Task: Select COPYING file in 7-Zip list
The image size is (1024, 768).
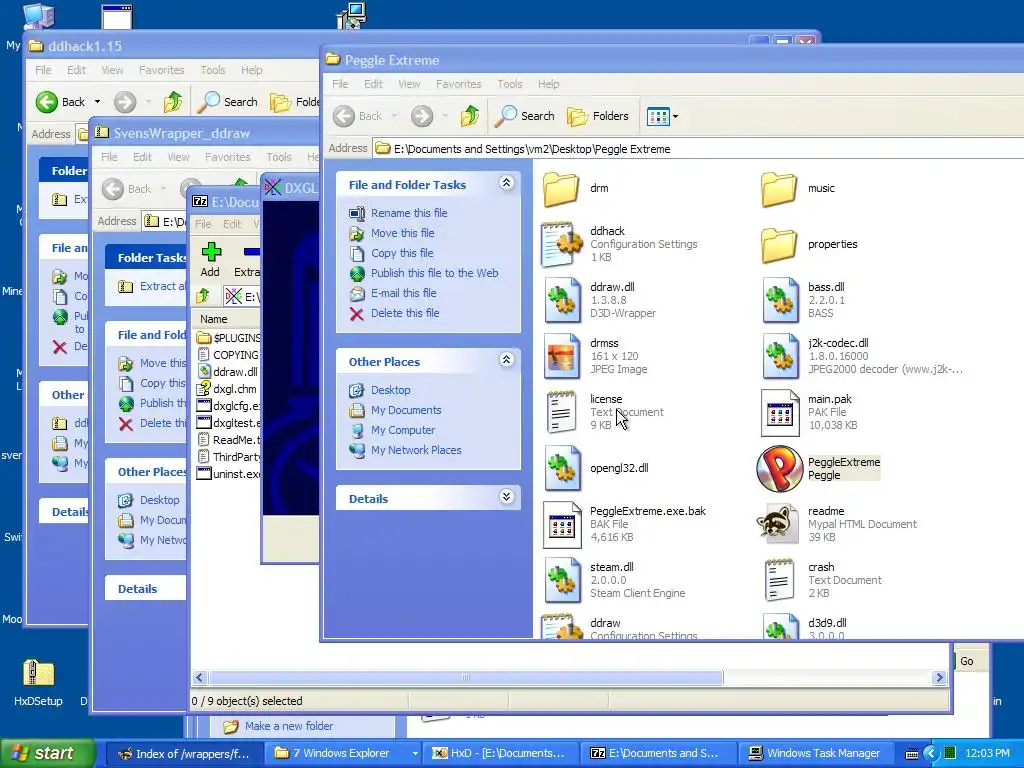Action: pos(229,355)
